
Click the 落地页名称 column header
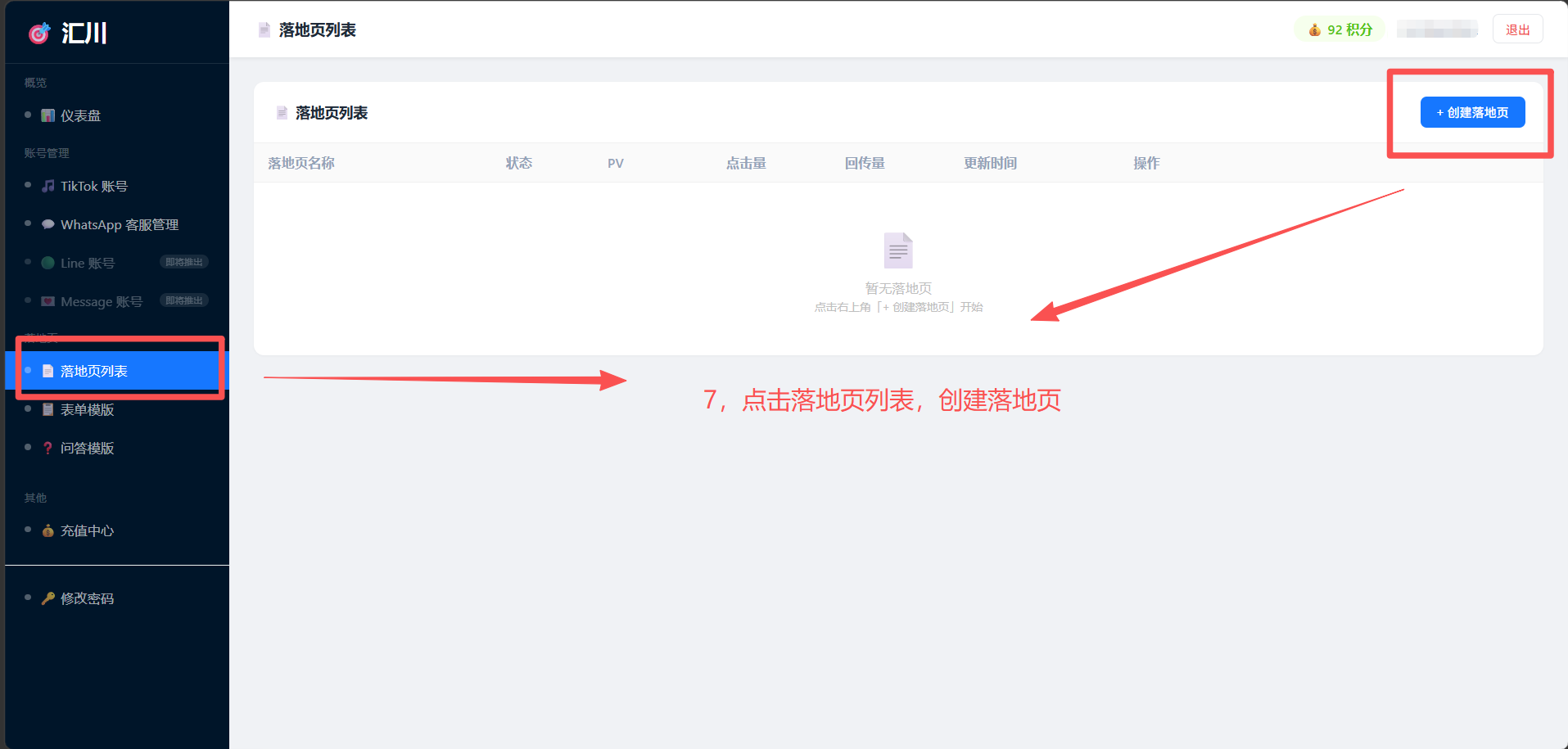coord(301,163)
